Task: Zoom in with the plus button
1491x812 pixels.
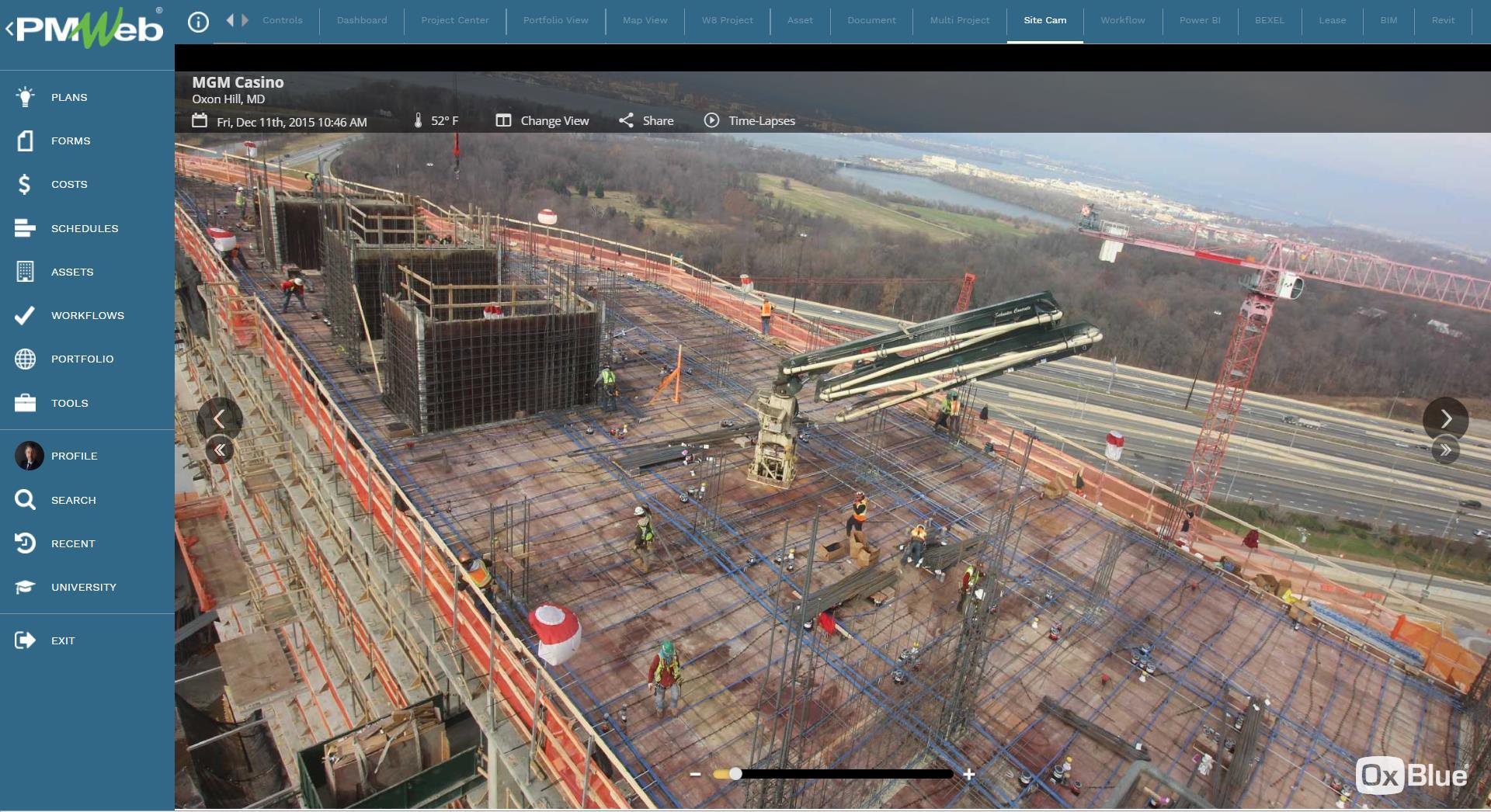Action: [x=969, y=774]
